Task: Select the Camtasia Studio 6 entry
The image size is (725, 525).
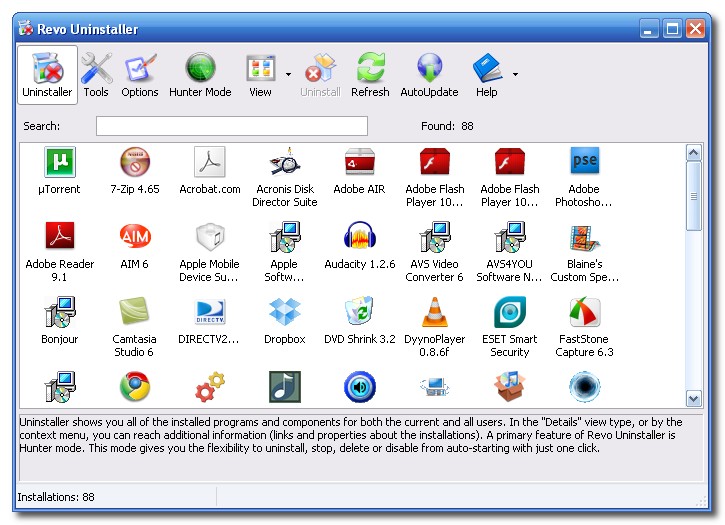Action: 134,313
